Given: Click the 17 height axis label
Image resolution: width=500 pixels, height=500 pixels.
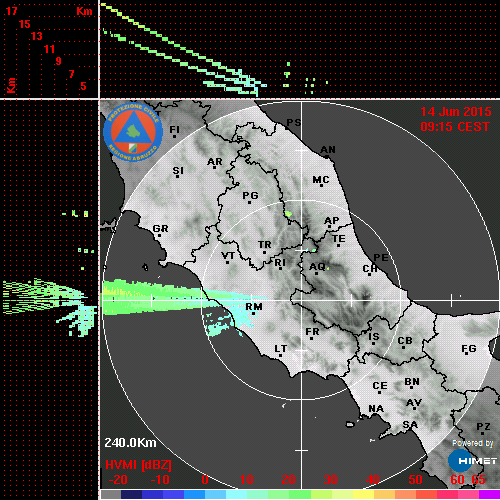Looking at the screenshot, I should [12, 11].
